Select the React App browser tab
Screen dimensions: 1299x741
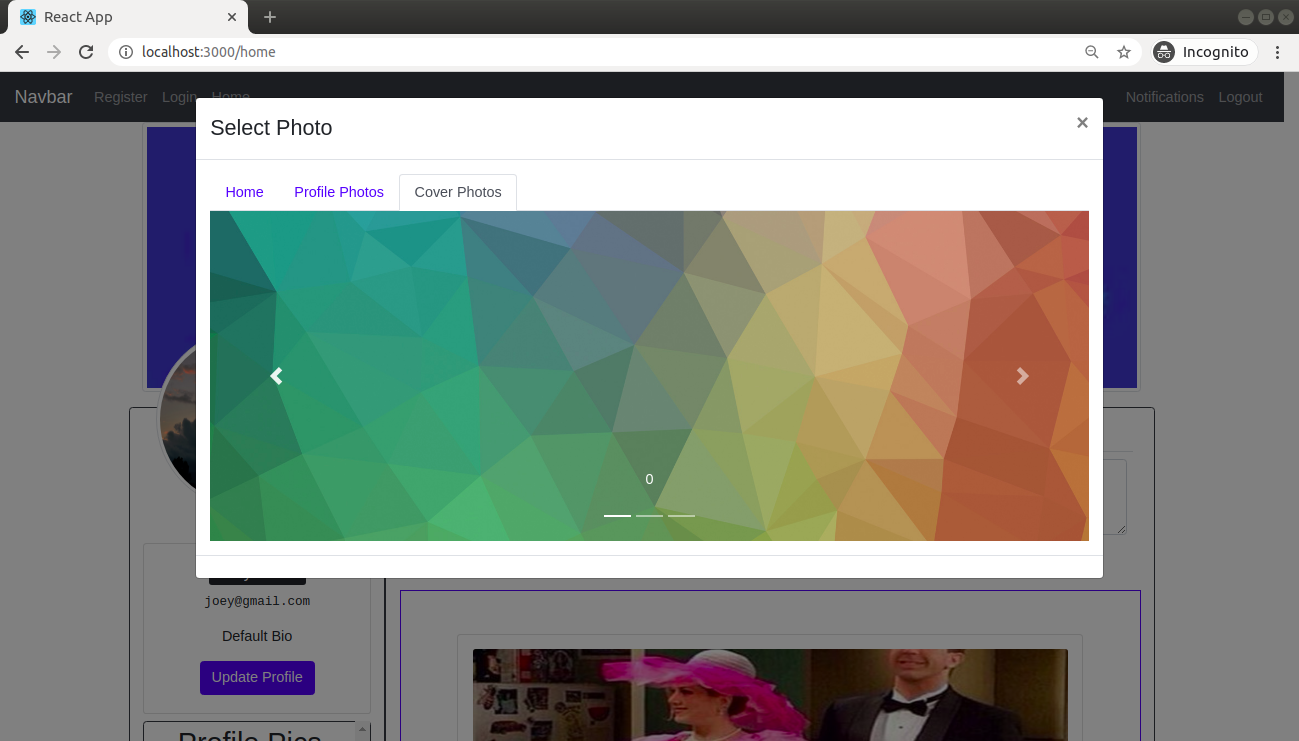pyautogui.click(x=128, y=17)
